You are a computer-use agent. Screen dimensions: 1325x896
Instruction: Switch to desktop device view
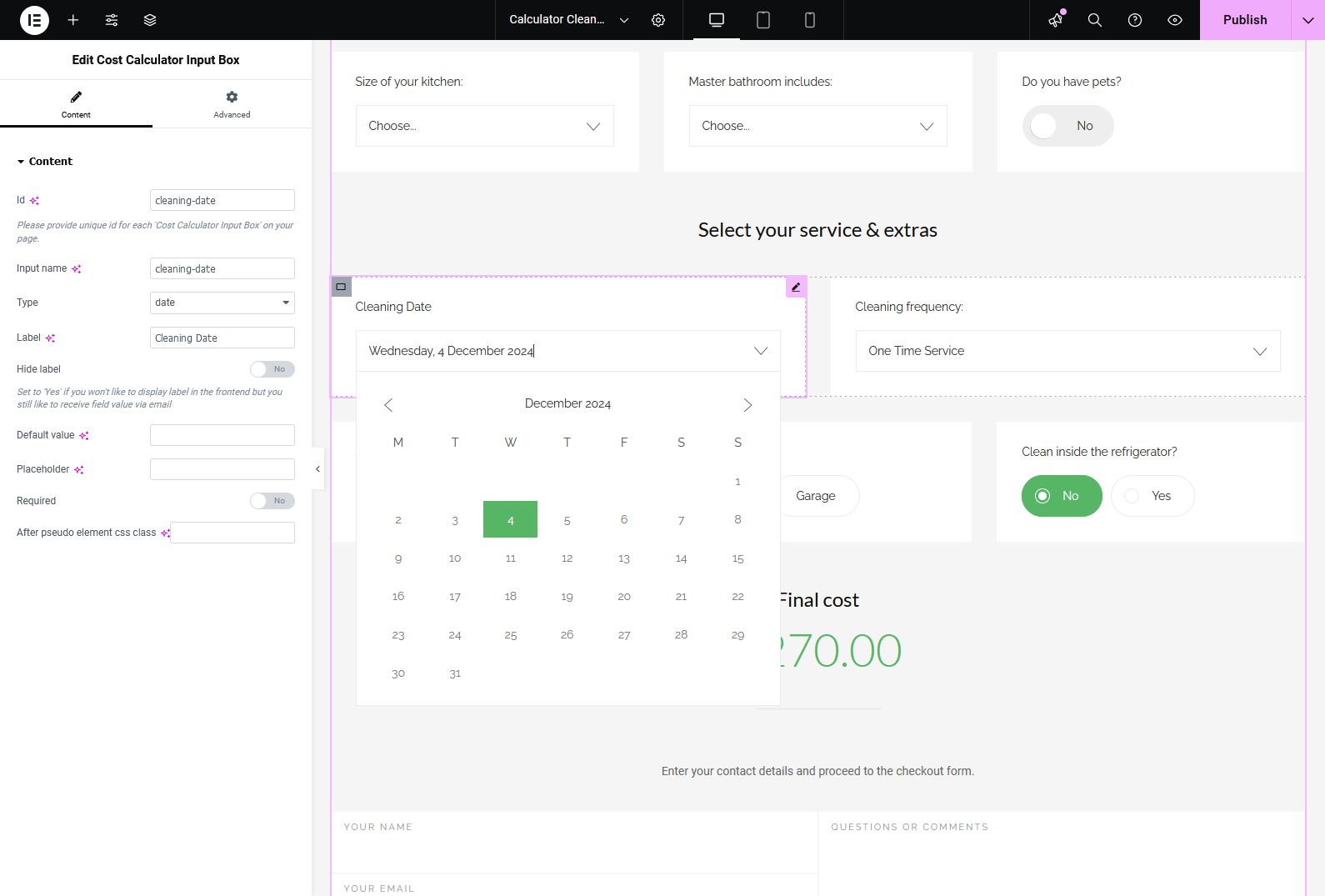[717, 20]
